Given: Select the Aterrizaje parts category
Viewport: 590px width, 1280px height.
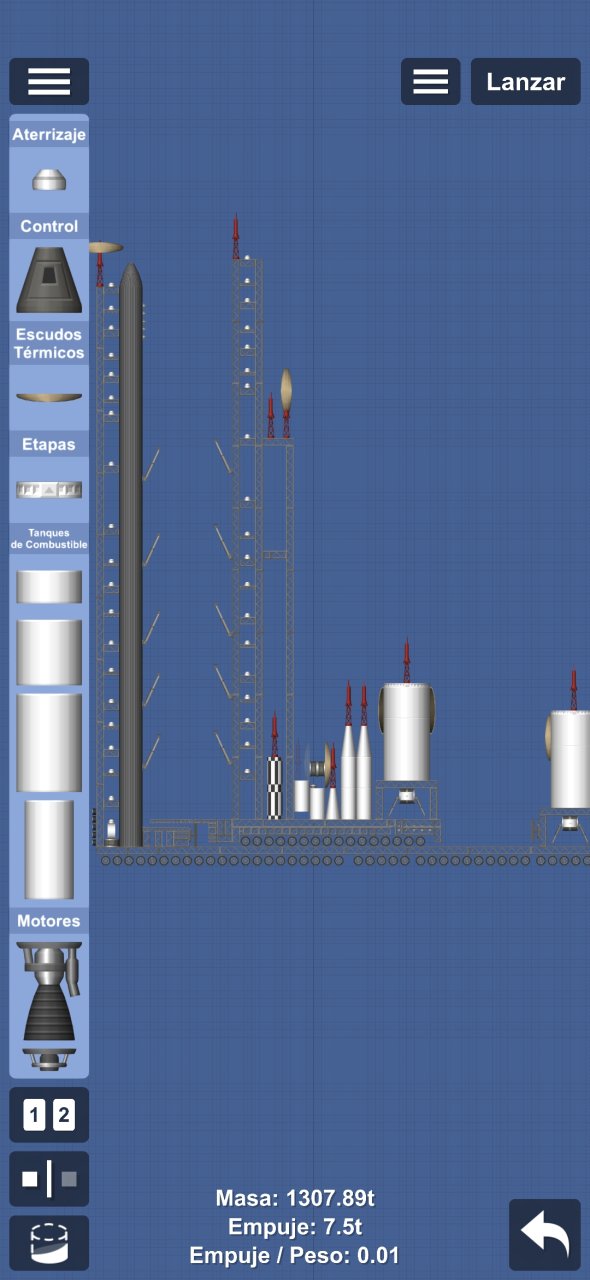Looking at the screenshot, I should [x=49, y=134].
